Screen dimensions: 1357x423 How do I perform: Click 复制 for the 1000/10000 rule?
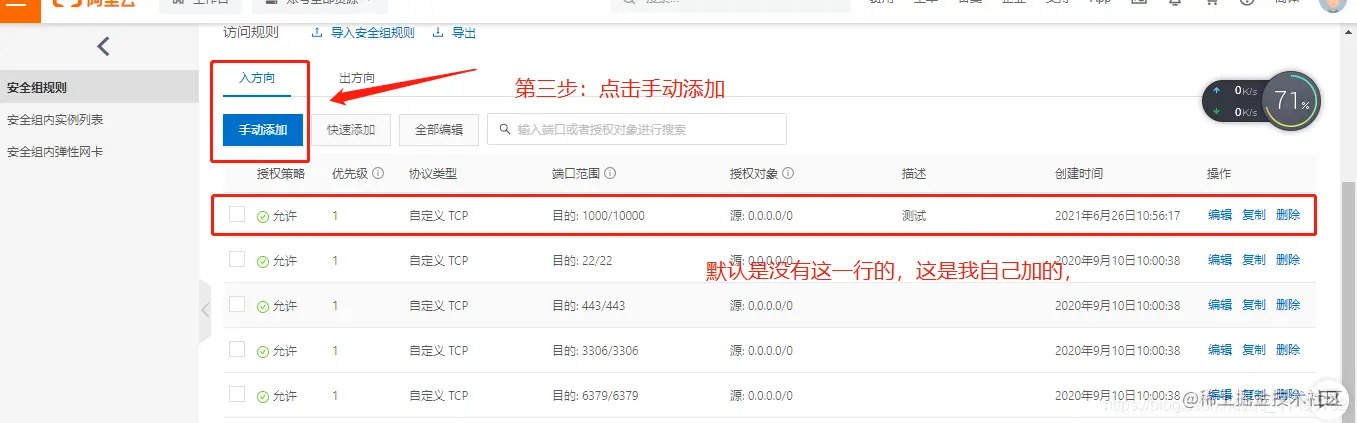[1254, 215]
